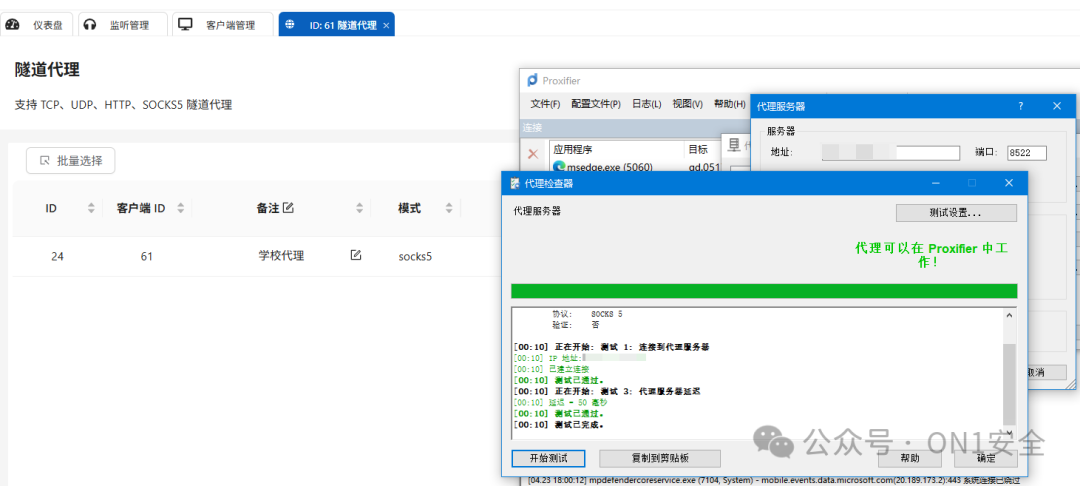Select the 学校代理 remark cell
The width and height of the screenshot is (1080, 486).
[x=281, y=256]
